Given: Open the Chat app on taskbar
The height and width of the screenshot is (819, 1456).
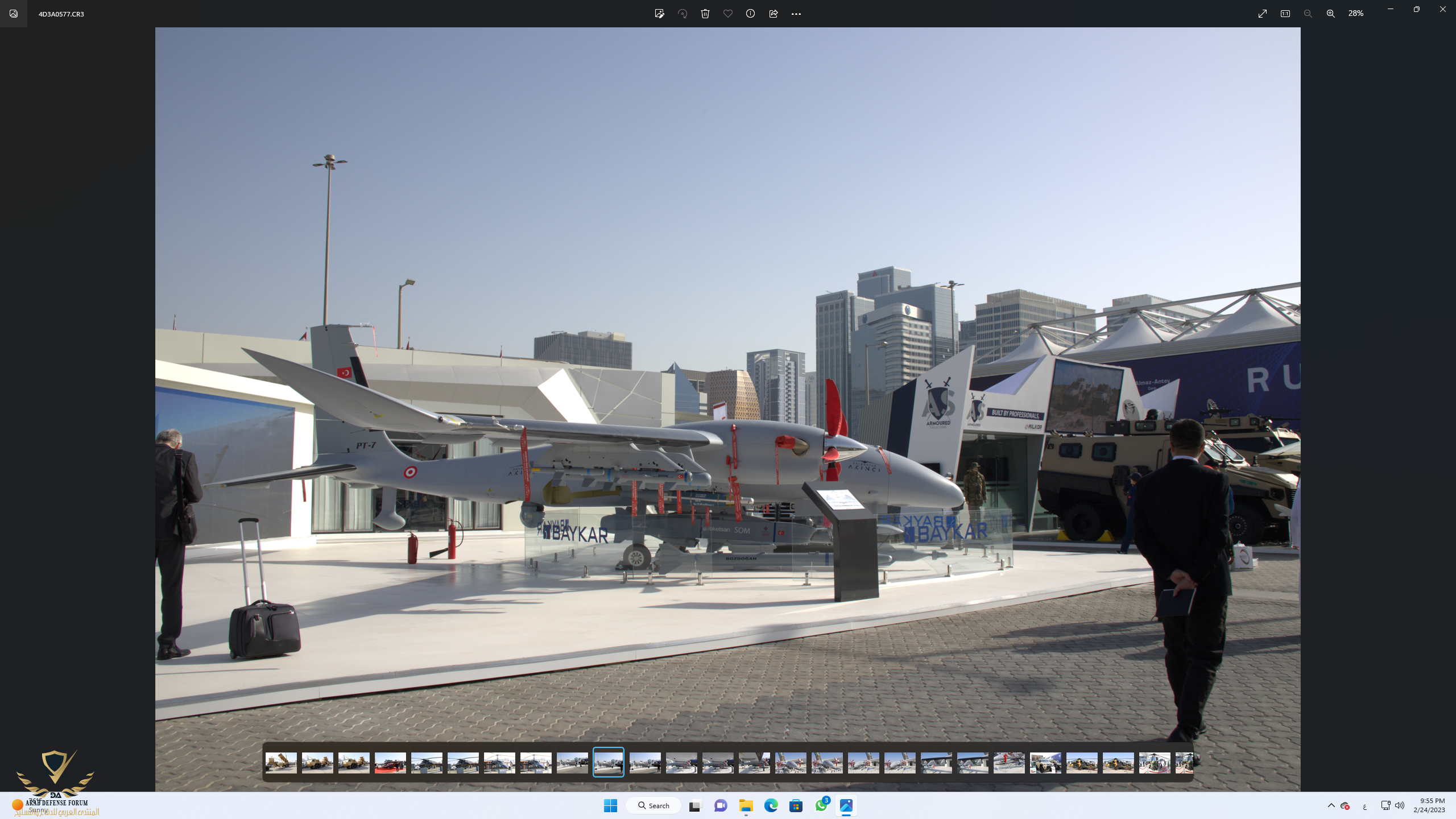Looking at the screenshot, I should 721,805.
